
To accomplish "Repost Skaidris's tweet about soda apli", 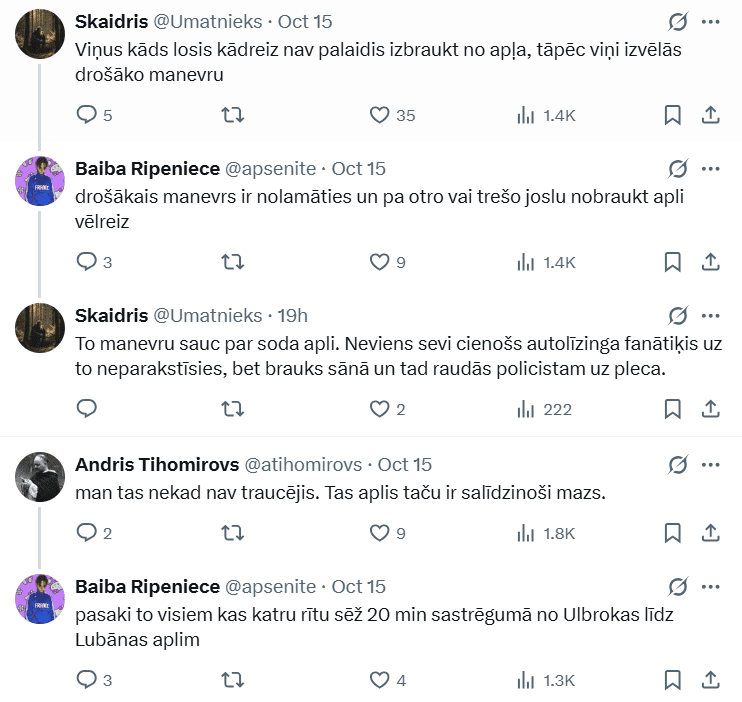I will pos(232,408).
